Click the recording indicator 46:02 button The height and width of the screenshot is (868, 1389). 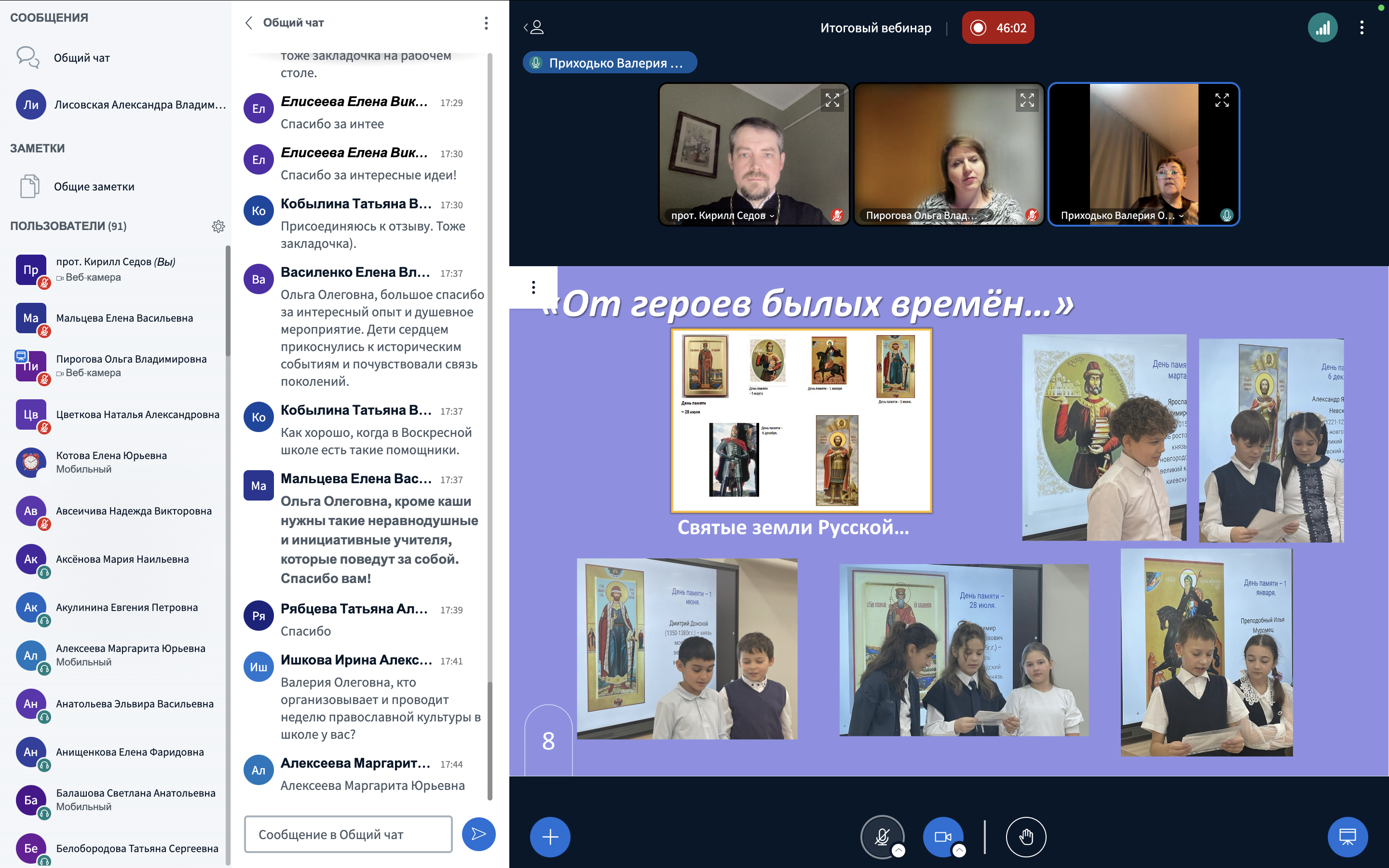click(x=997, y=27)
